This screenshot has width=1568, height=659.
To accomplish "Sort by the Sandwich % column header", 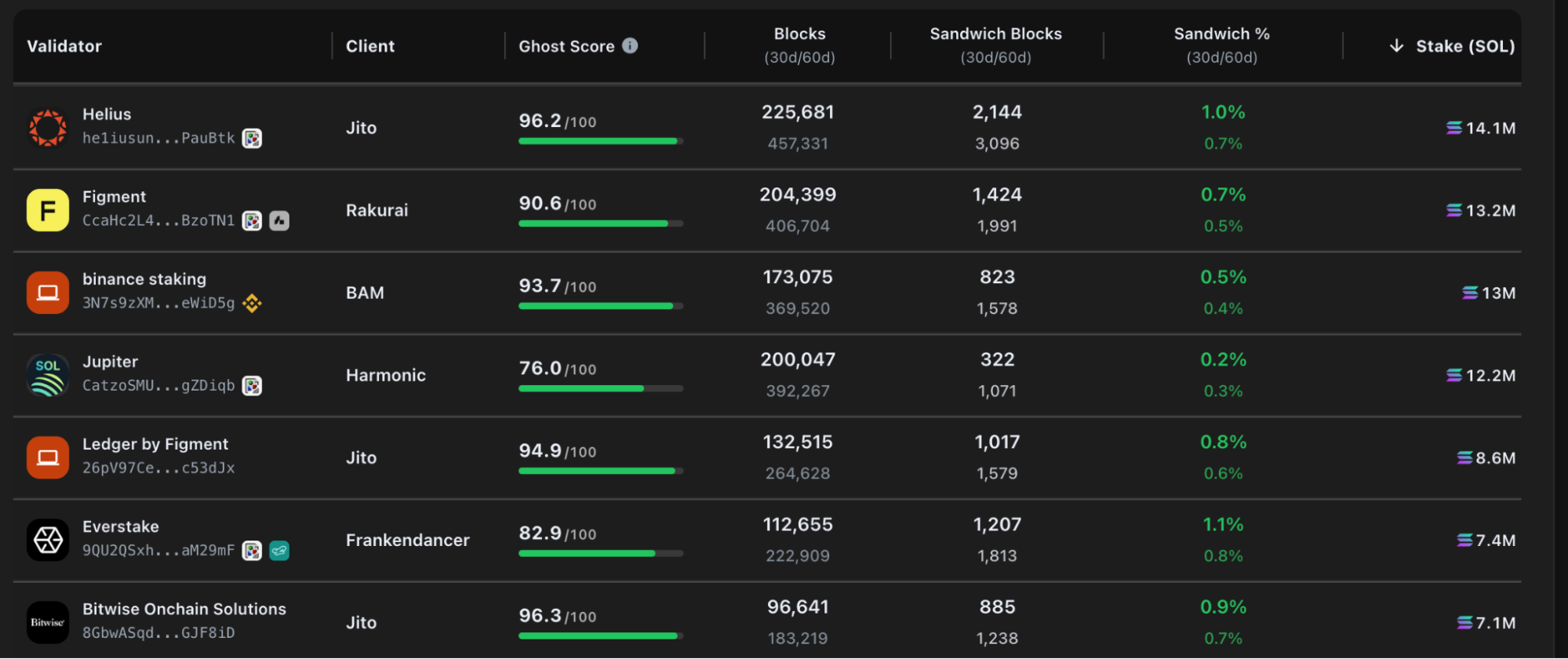I will point(1221,35).
